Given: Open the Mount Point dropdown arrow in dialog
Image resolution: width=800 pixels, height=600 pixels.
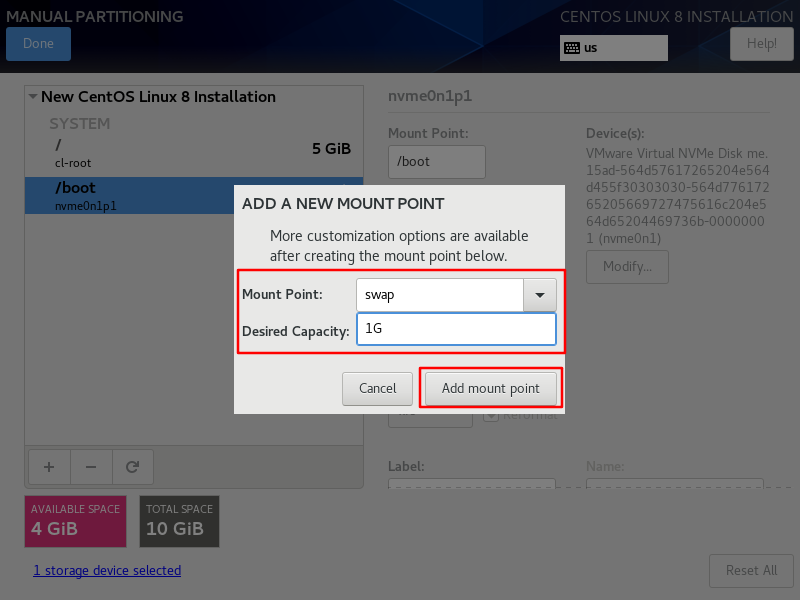Looking at the screenshot, I should 539,295.
